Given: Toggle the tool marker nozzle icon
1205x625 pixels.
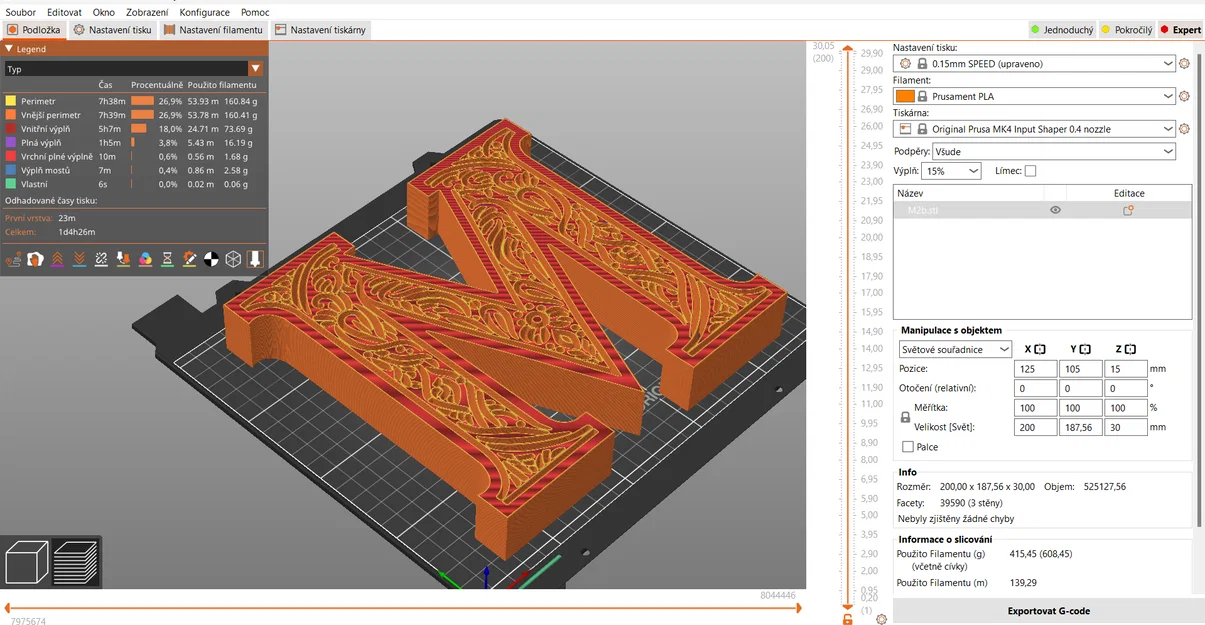Looking at the screenshot, I should tap(255, 259).
